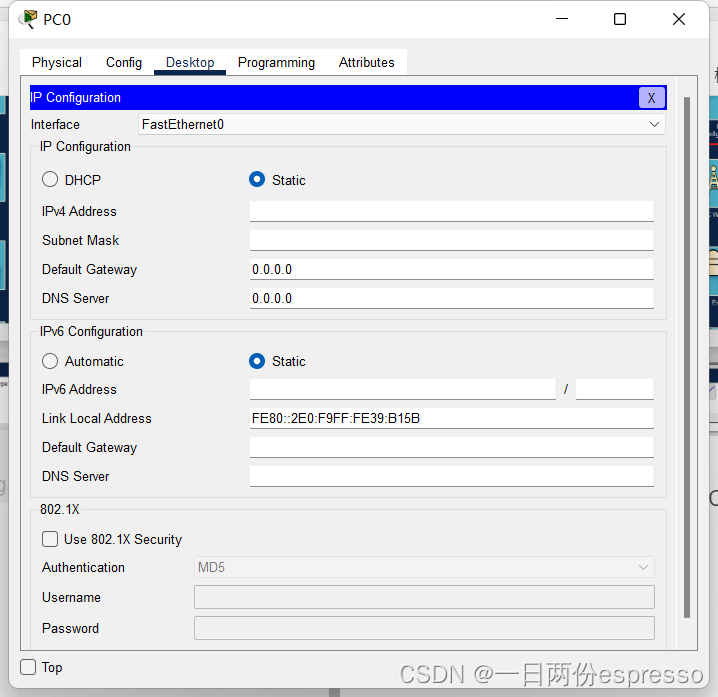The height and width of the screenshot is (697, 718).
Task: Select the Desktop tab
Action: tap(190, 62)
